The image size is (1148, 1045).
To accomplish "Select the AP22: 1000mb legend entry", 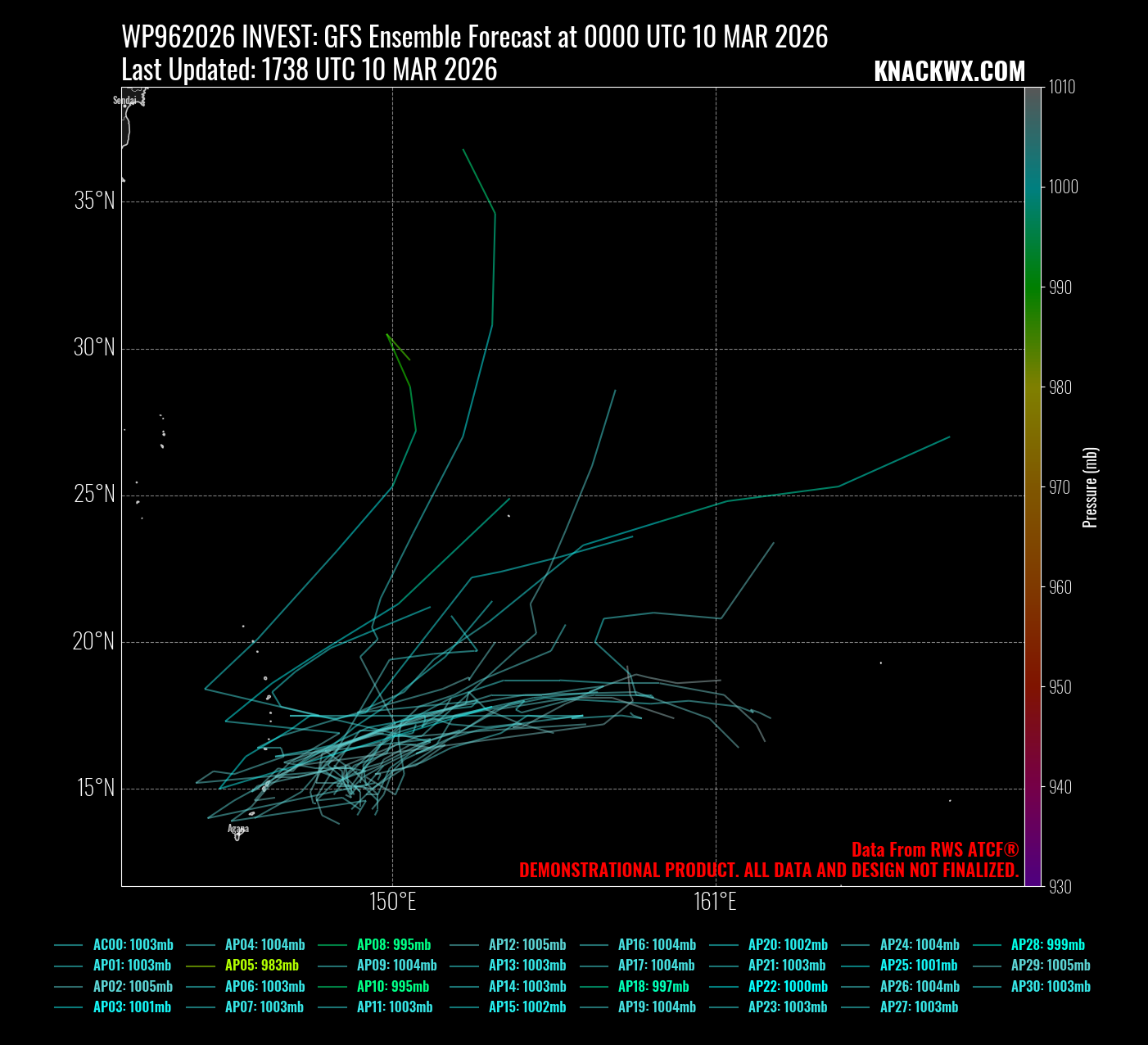I will point(788,987).
